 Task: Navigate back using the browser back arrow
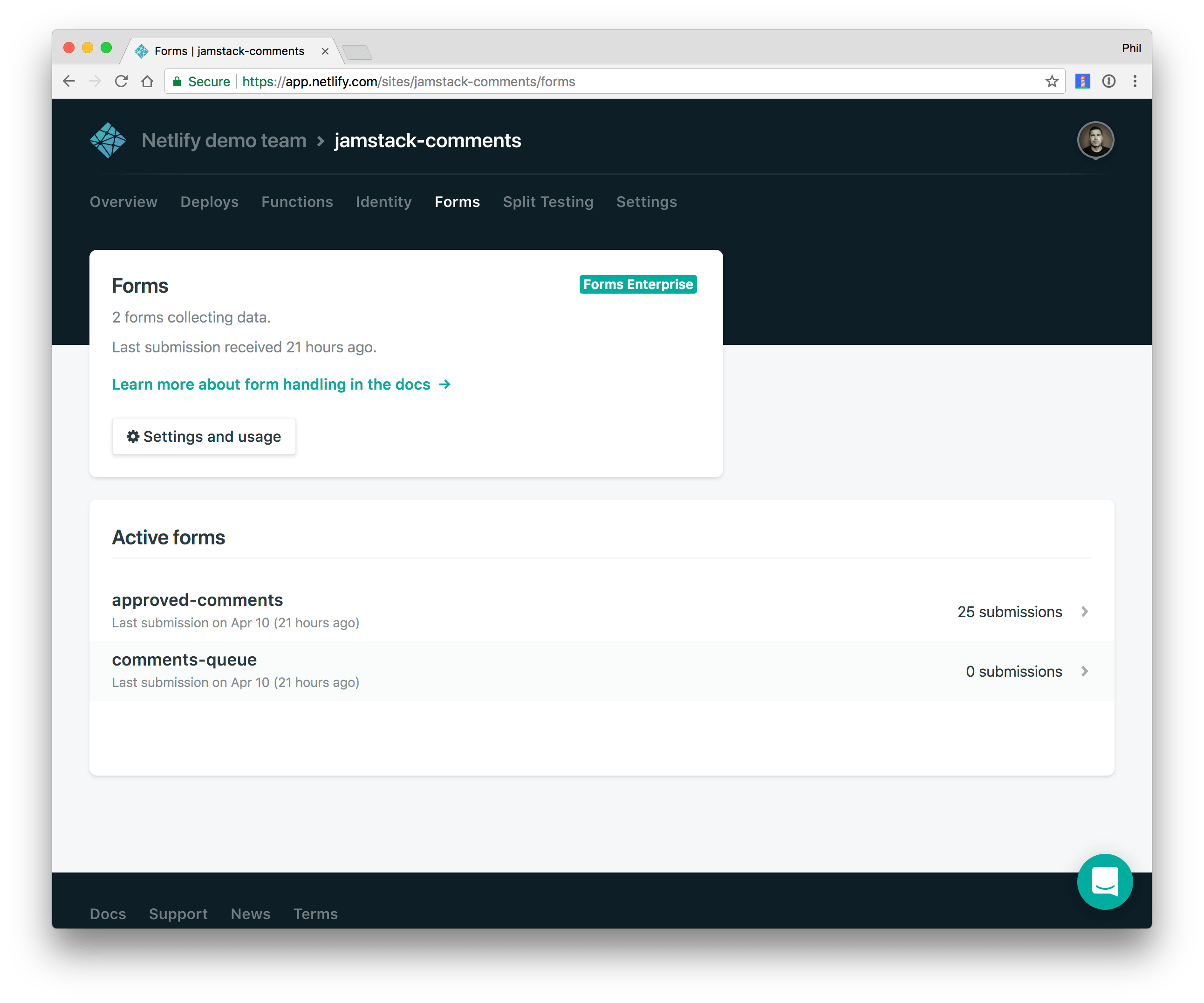69,81
